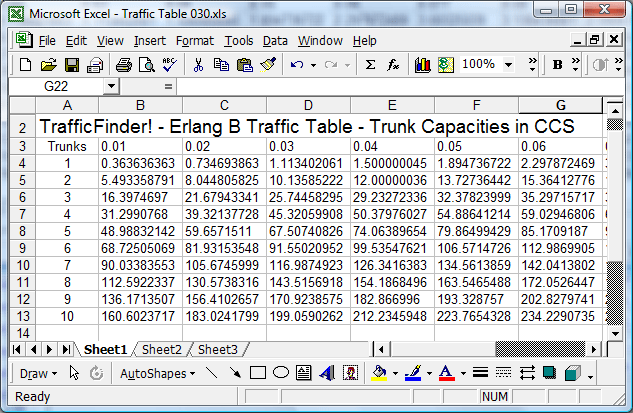
Task: Open the Edit menu
Action: click(76, 41)
